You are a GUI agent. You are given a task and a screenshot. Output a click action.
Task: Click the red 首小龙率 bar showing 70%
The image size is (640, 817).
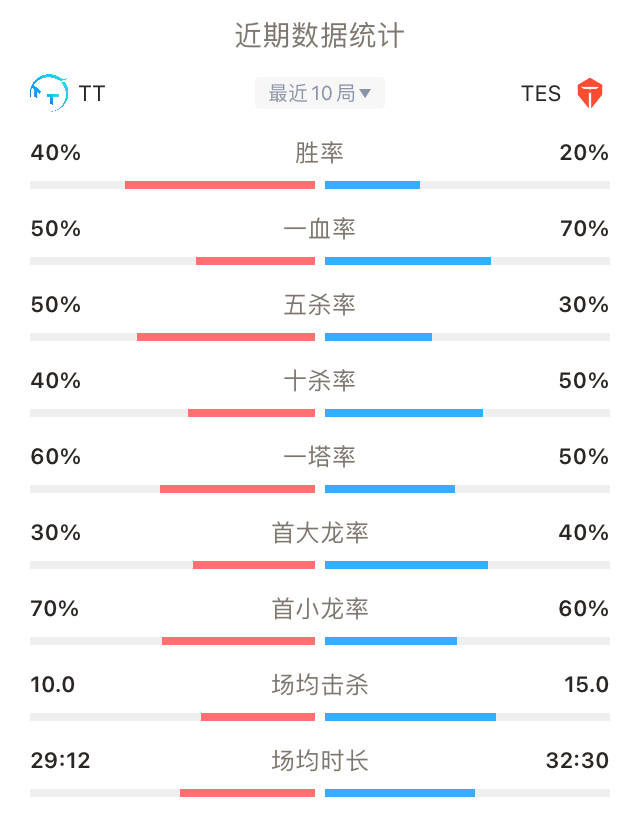pyautogui.click(x=238, y=641)
